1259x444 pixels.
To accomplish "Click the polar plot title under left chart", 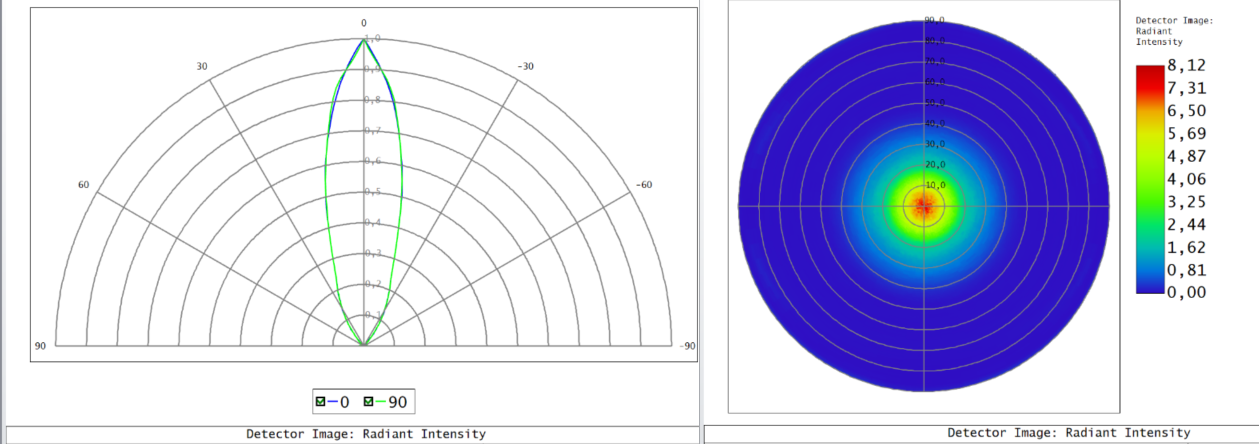I will 366,434.
